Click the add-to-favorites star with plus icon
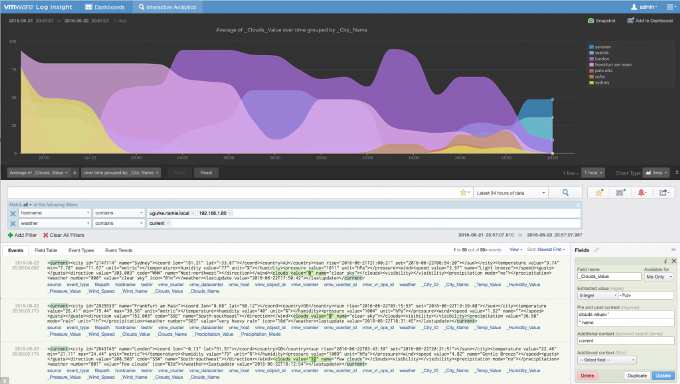This screenshot has width=680, height=384. [599, 193]
